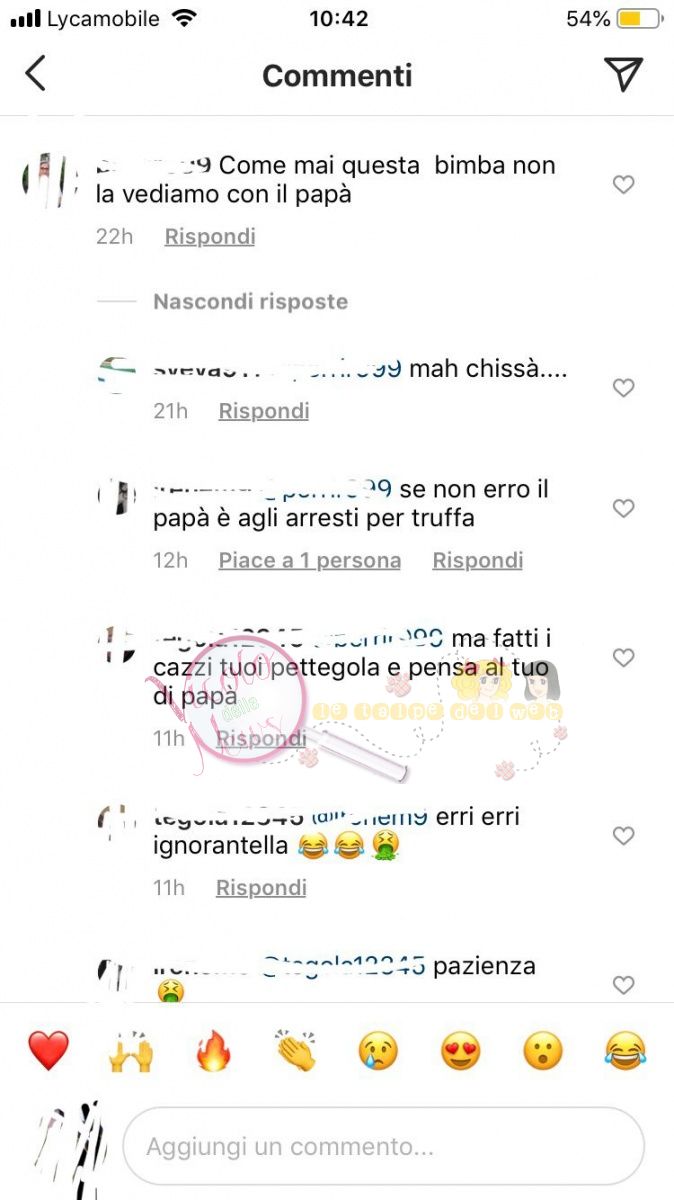Screen dimensions: 674x1200
Task: Tap heart on 'erri erri ignorantella' reply
Action: click(x=623, y=836)
